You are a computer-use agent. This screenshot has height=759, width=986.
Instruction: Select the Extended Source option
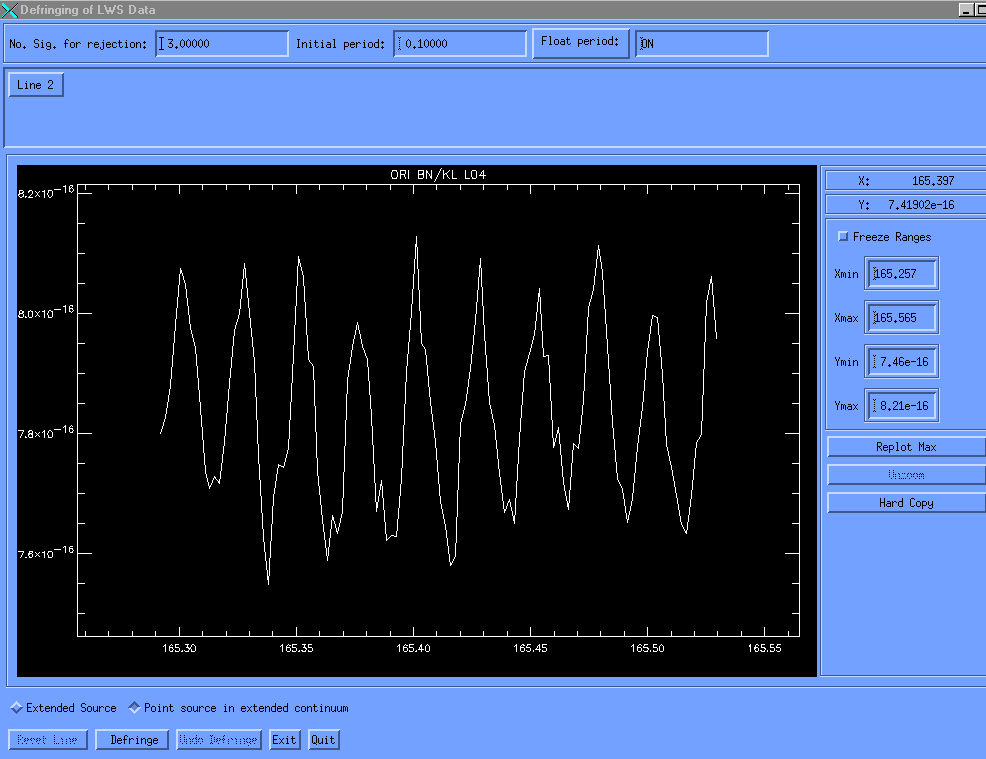pyautogui.click(x=16, y=708)
